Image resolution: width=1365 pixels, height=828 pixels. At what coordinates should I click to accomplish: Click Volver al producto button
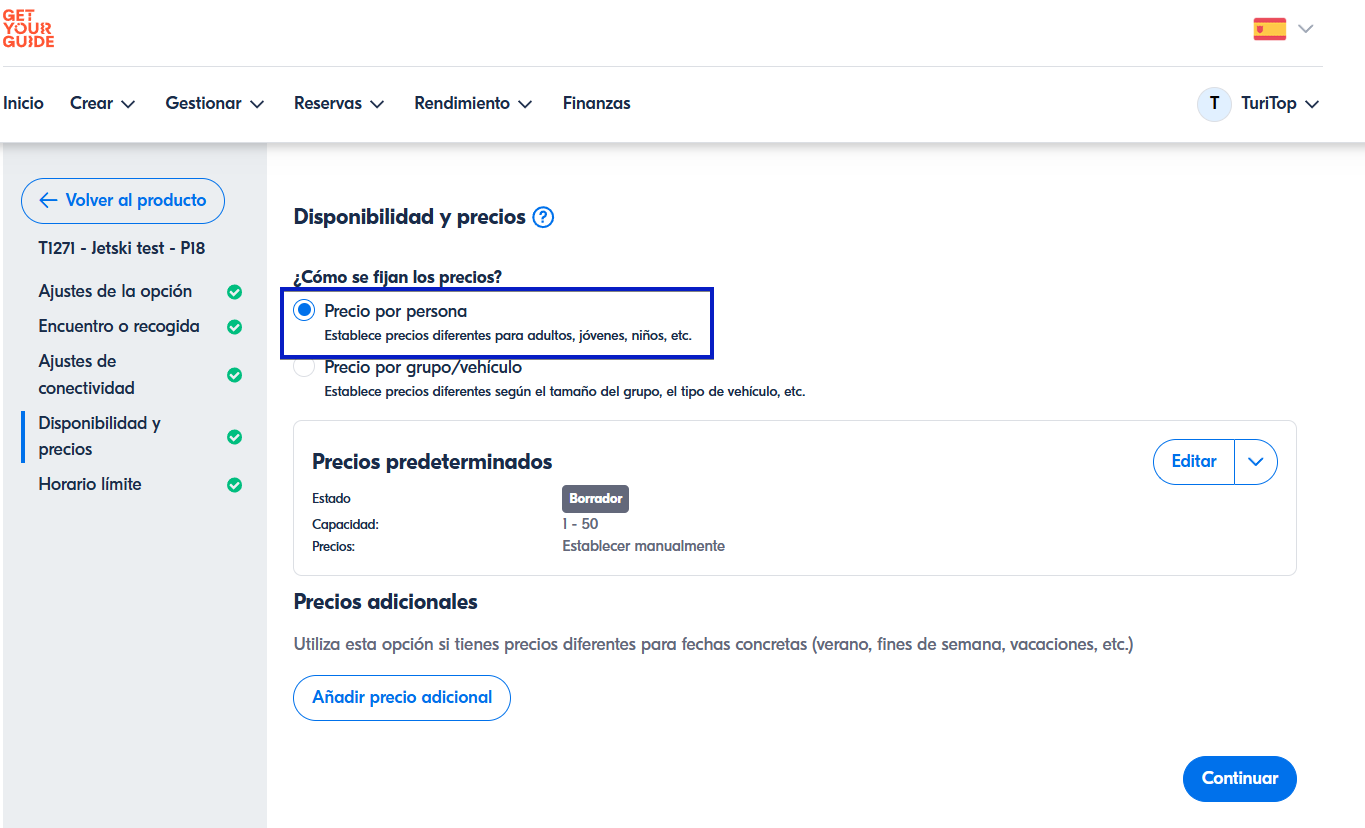click(123, 201)
